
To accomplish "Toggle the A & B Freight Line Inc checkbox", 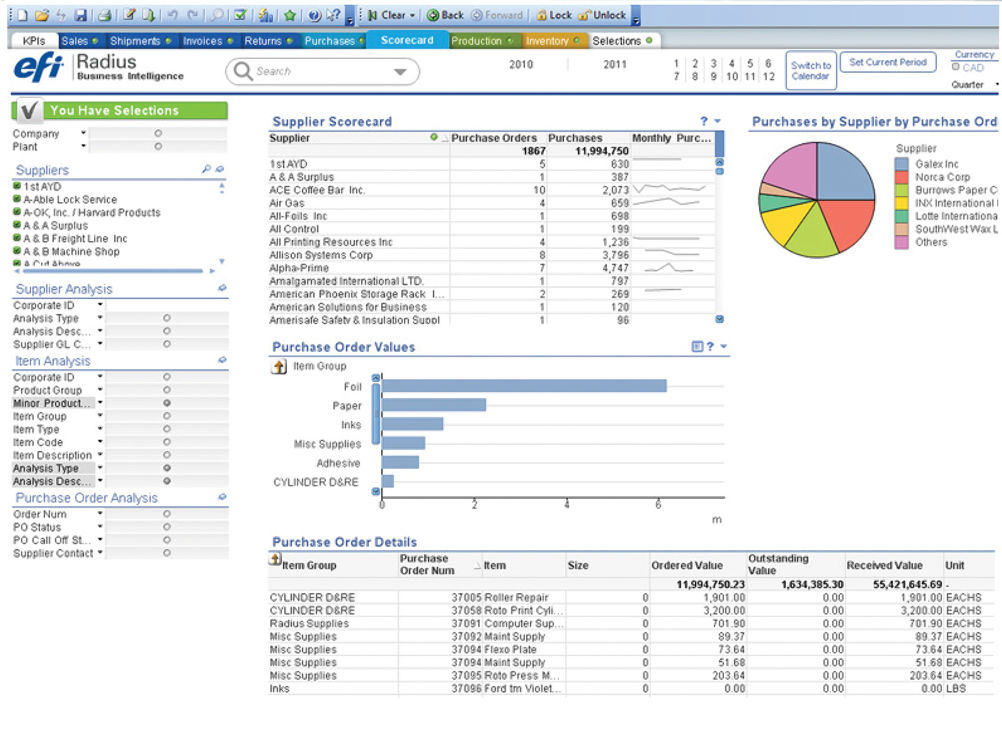I will tap(17, 238).
